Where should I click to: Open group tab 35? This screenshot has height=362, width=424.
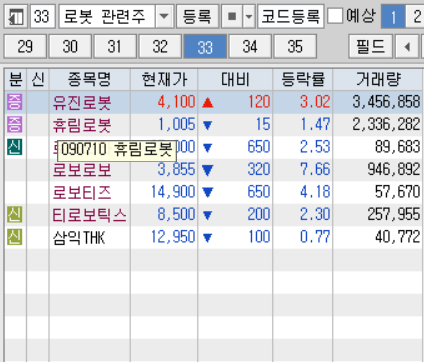[x=295, y=46]
